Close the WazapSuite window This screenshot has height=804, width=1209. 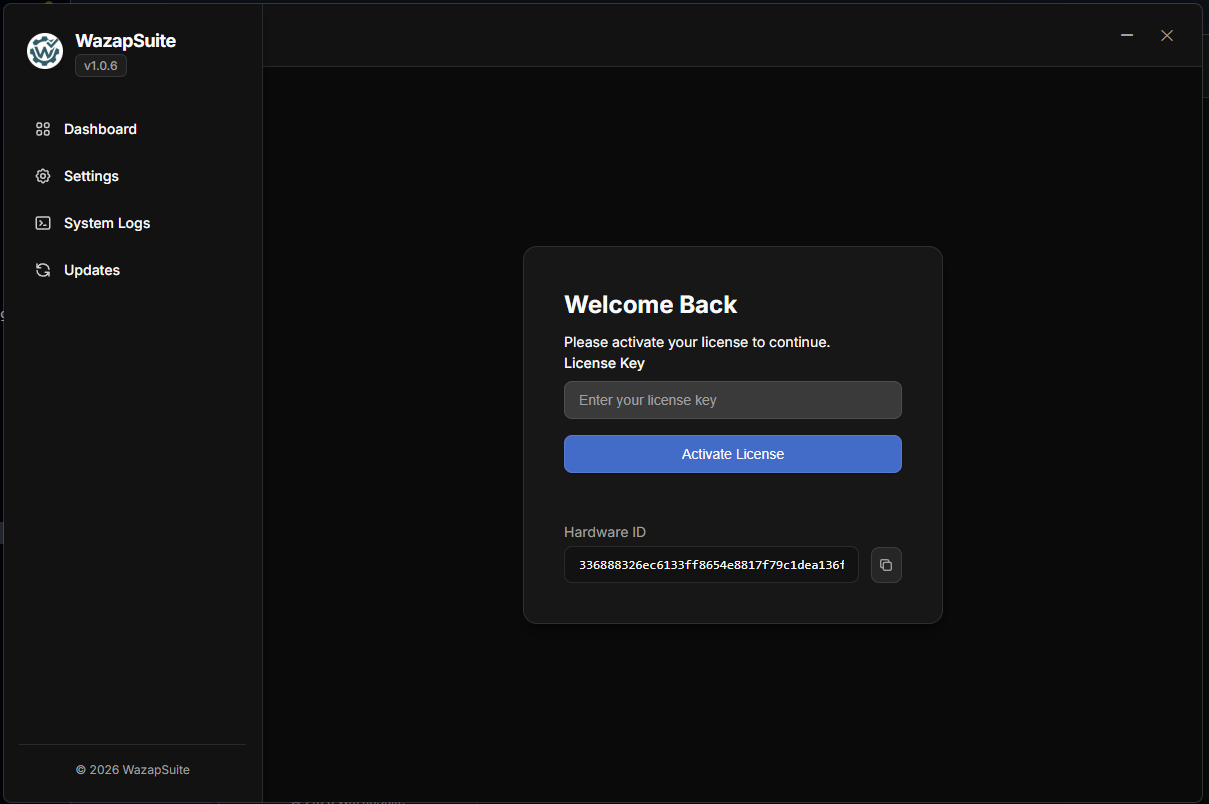tap(1167, 35)
